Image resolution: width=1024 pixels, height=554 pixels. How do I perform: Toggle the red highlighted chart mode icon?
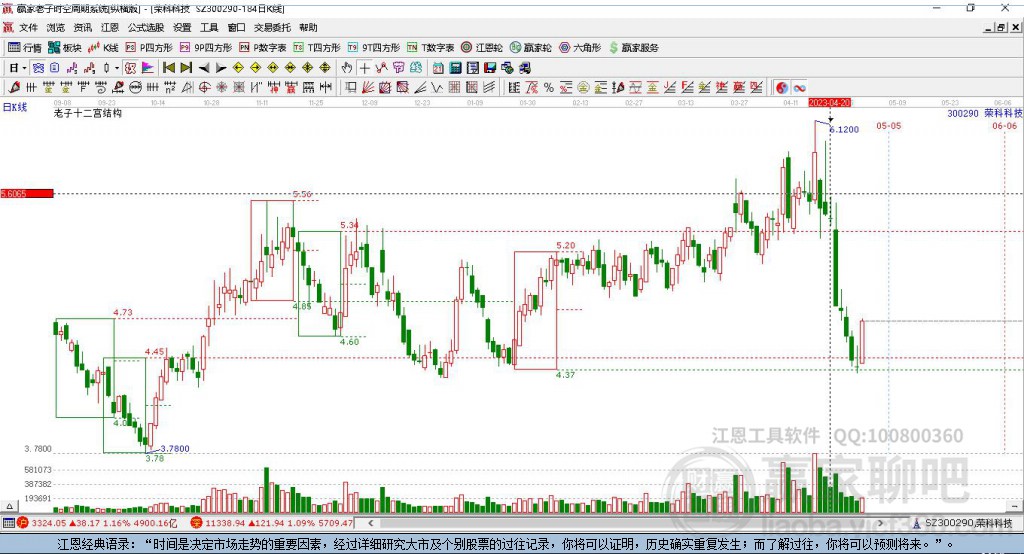[x=131, y=68]
